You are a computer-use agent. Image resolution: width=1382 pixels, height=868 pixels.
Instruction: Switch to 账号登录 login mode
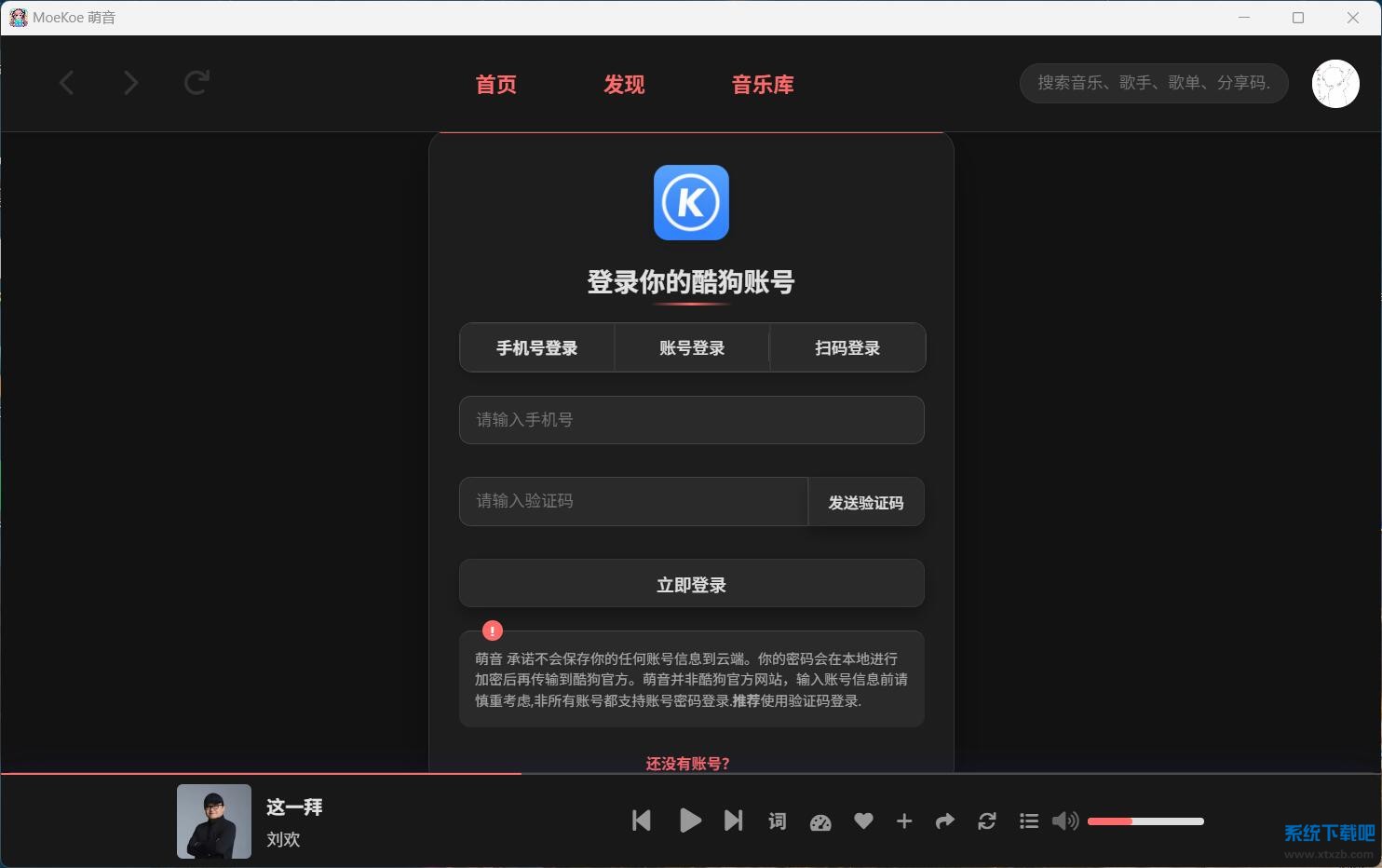pyautogui.click(x=691, y=347)
